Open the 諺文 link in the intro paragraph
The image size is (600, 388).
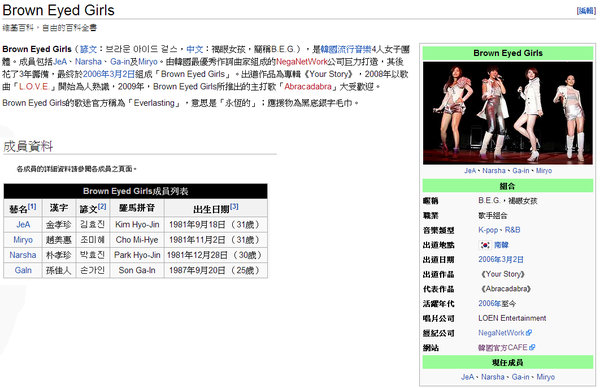(x=88, y=49)
